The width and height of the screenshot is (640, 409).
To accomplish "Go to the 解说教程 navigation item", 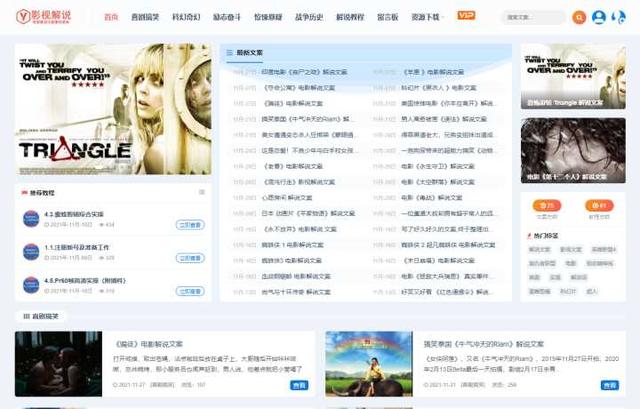I will pyautogui.click(x=350, y=17).
